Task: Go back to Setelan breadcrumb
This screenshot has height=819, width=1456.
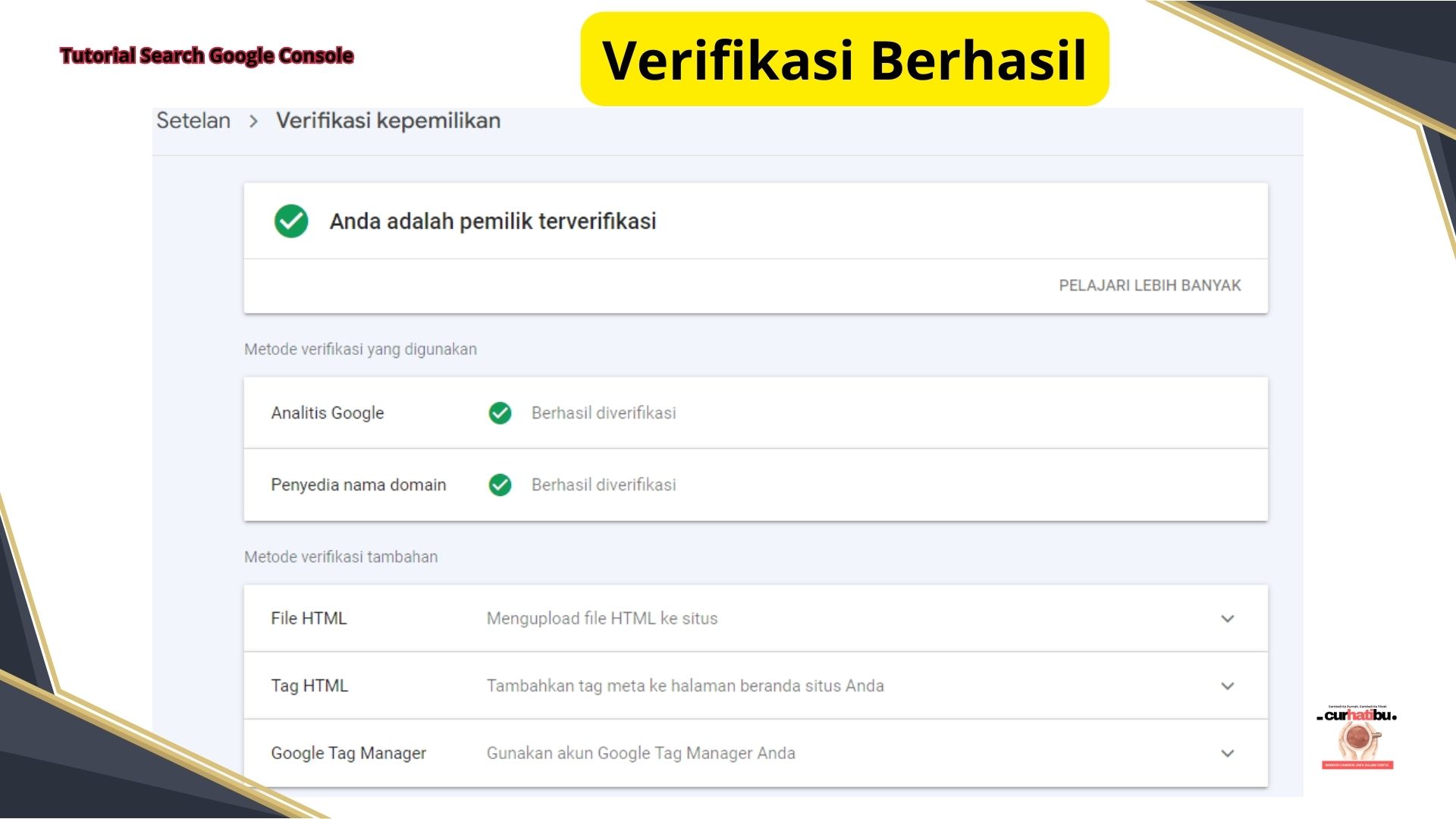Action: (193, 121)
